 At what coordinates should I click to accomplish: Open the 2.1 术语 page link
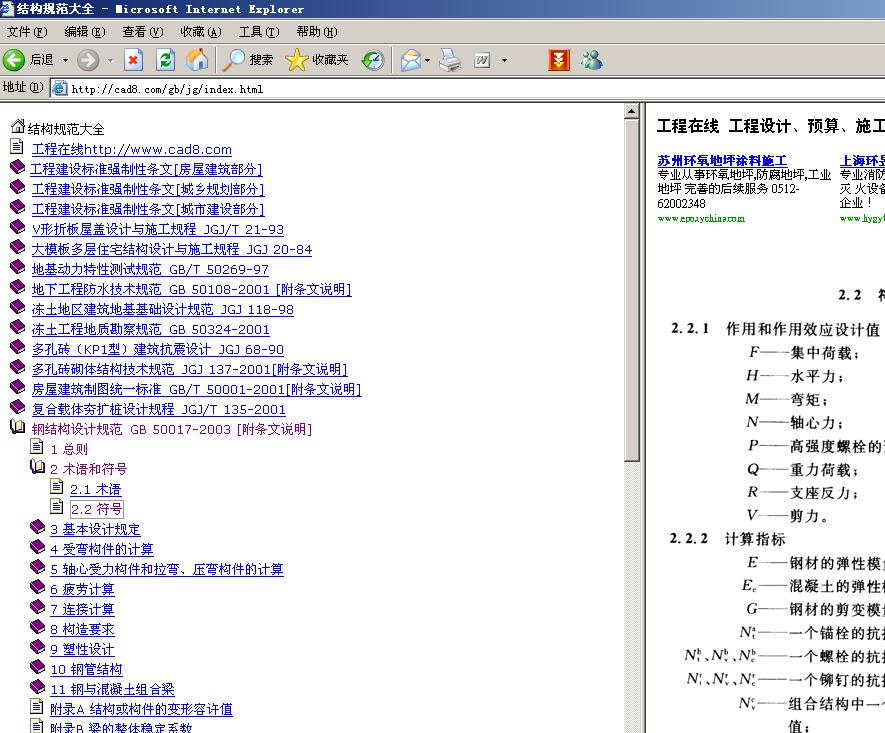pyautogui.click(x=95, y=489)
